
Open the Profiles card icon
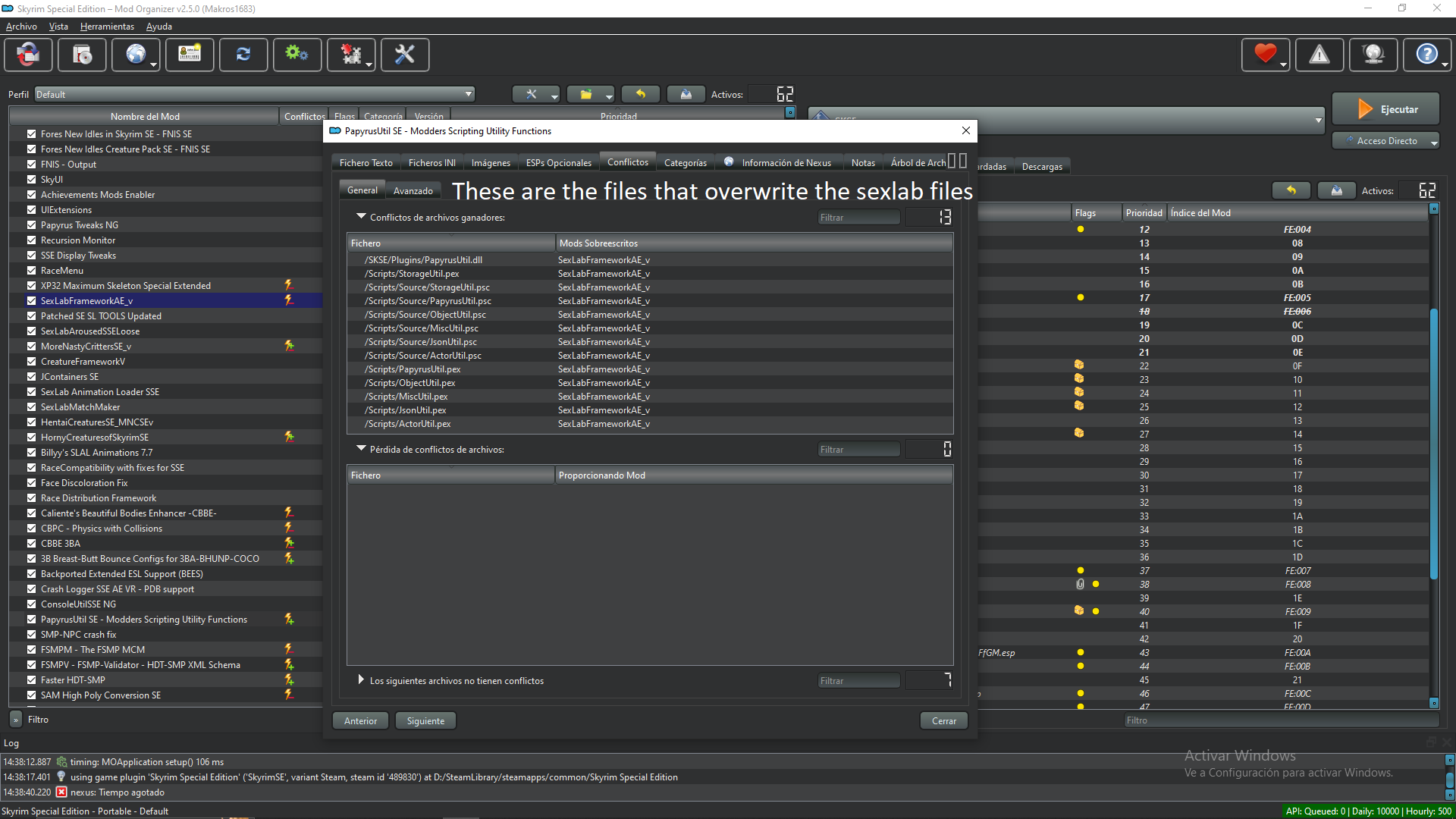190,55
